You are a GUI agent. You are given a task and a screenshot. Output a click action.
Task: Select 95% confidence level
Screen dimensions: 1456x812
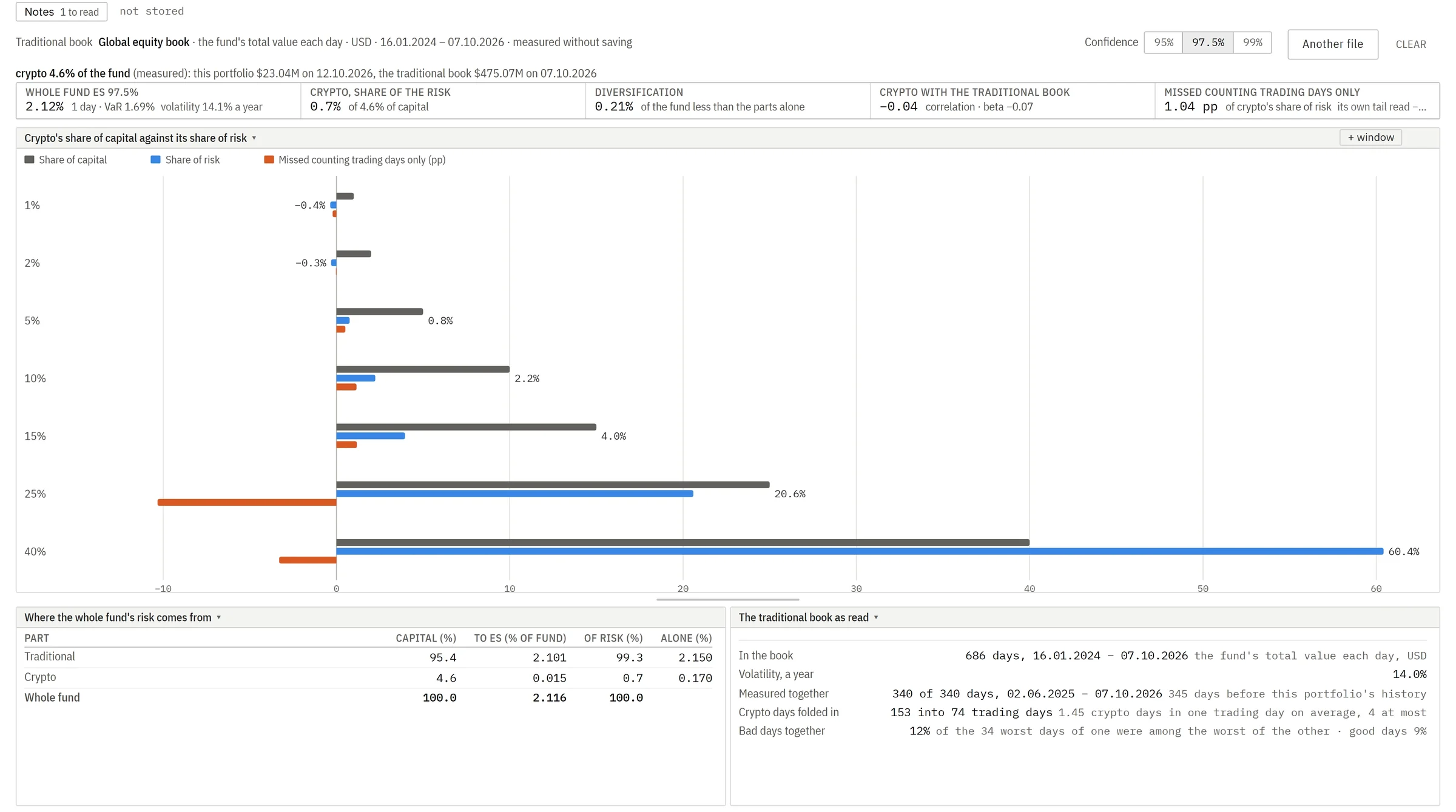tap(1163, 42)
